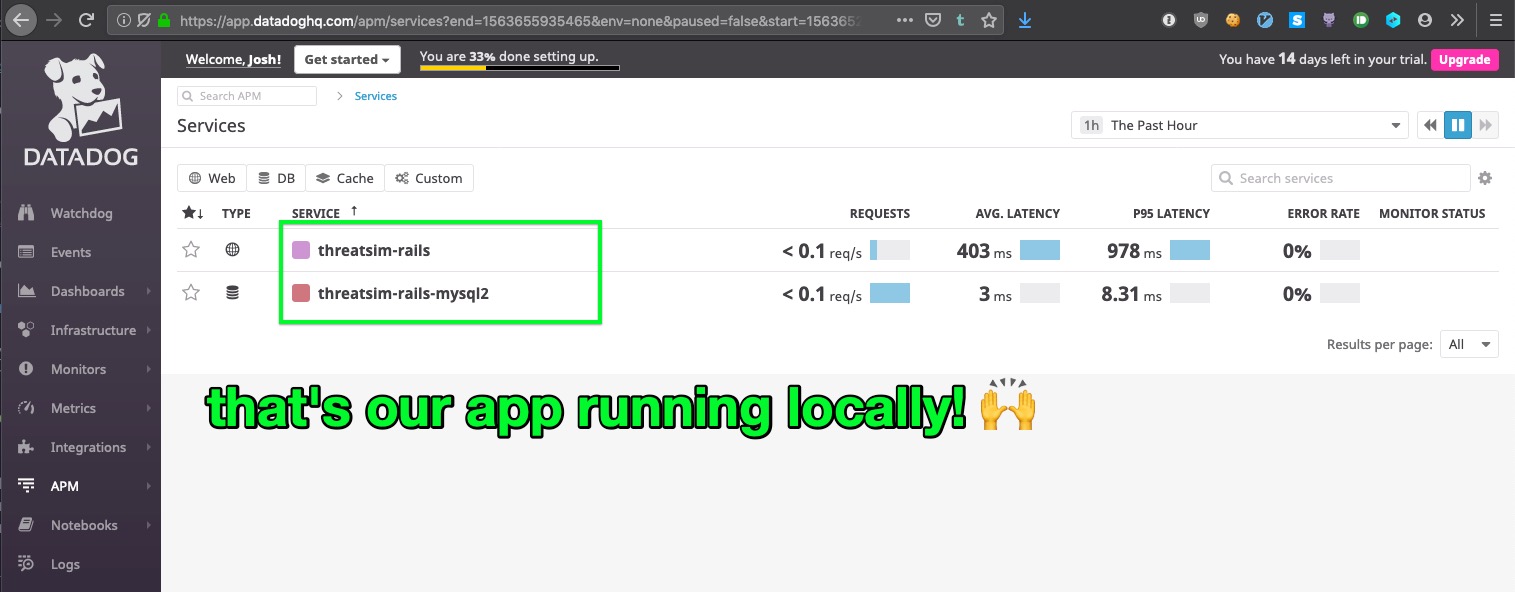Go back in browser history
This screenshot has width=1515, height=592.
(x=22, y=19)
